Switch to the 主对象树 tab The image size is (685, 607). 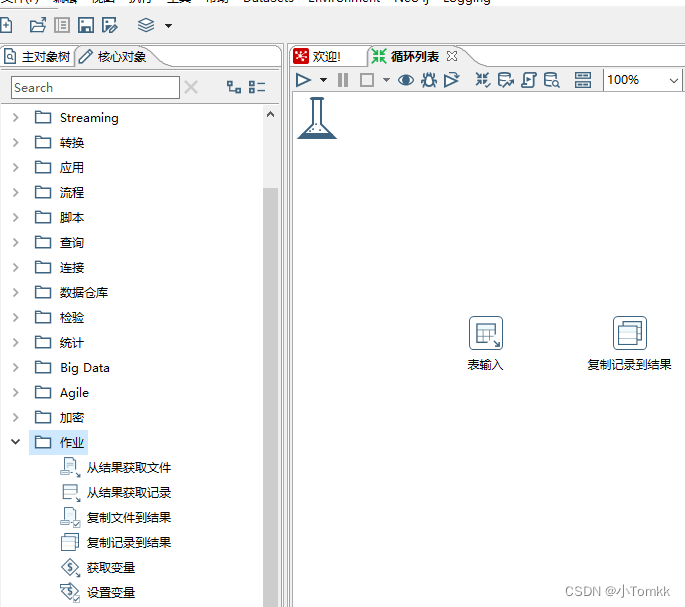pos(38,57)
